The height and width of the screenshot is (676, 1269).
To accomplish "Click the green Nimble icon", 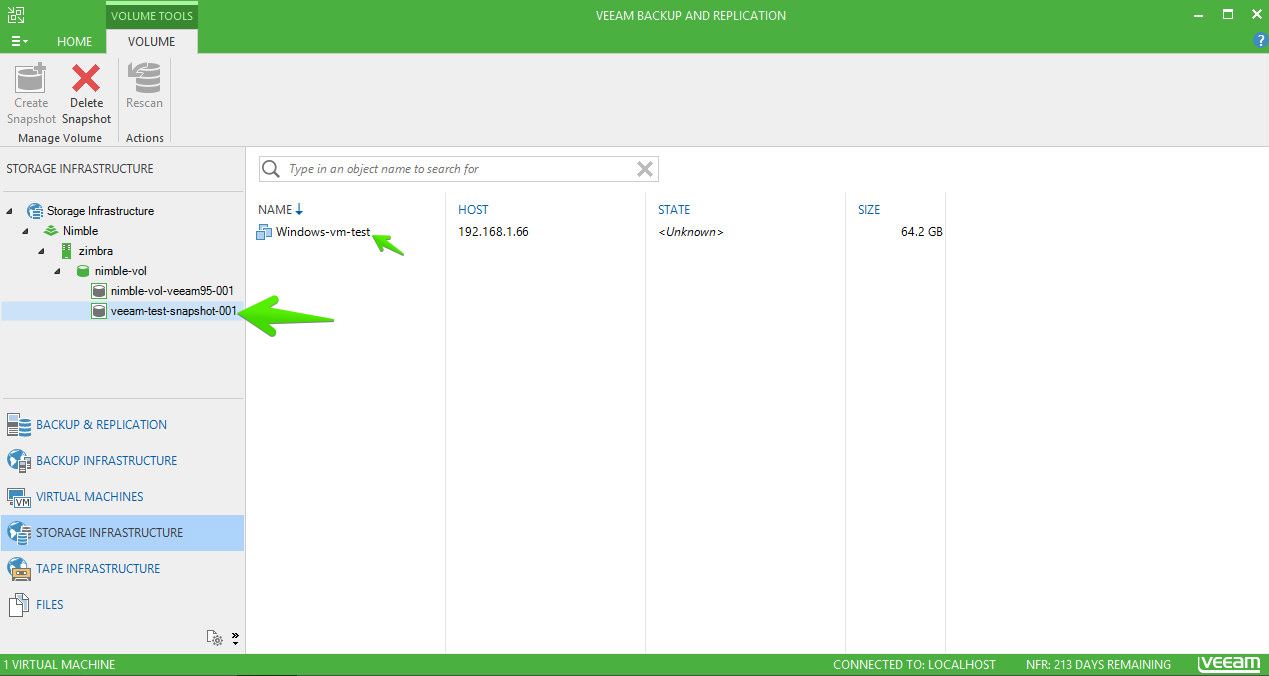I will (51, 231).
